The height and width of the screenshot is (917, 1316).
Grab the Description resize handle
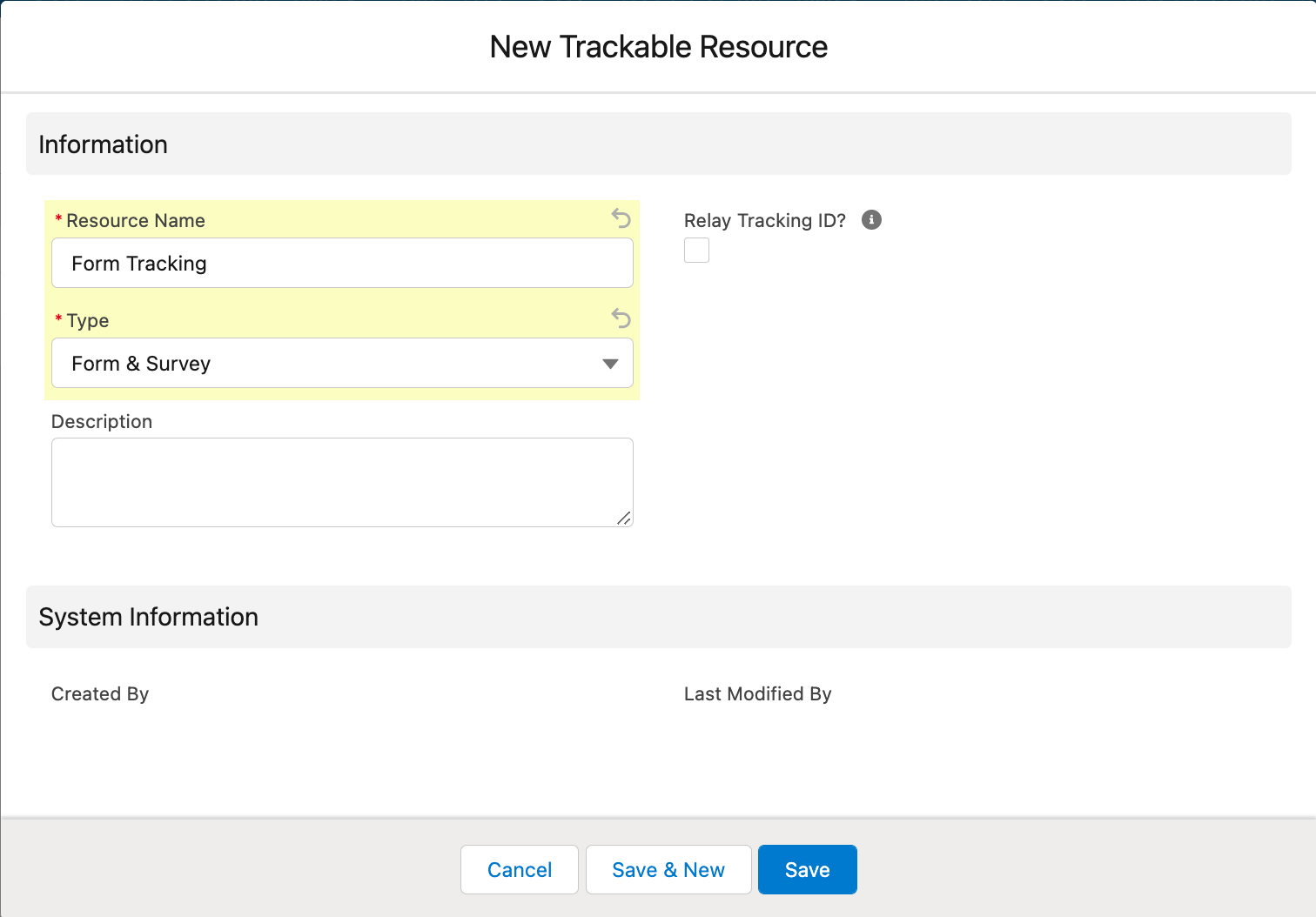pos(624,519)
